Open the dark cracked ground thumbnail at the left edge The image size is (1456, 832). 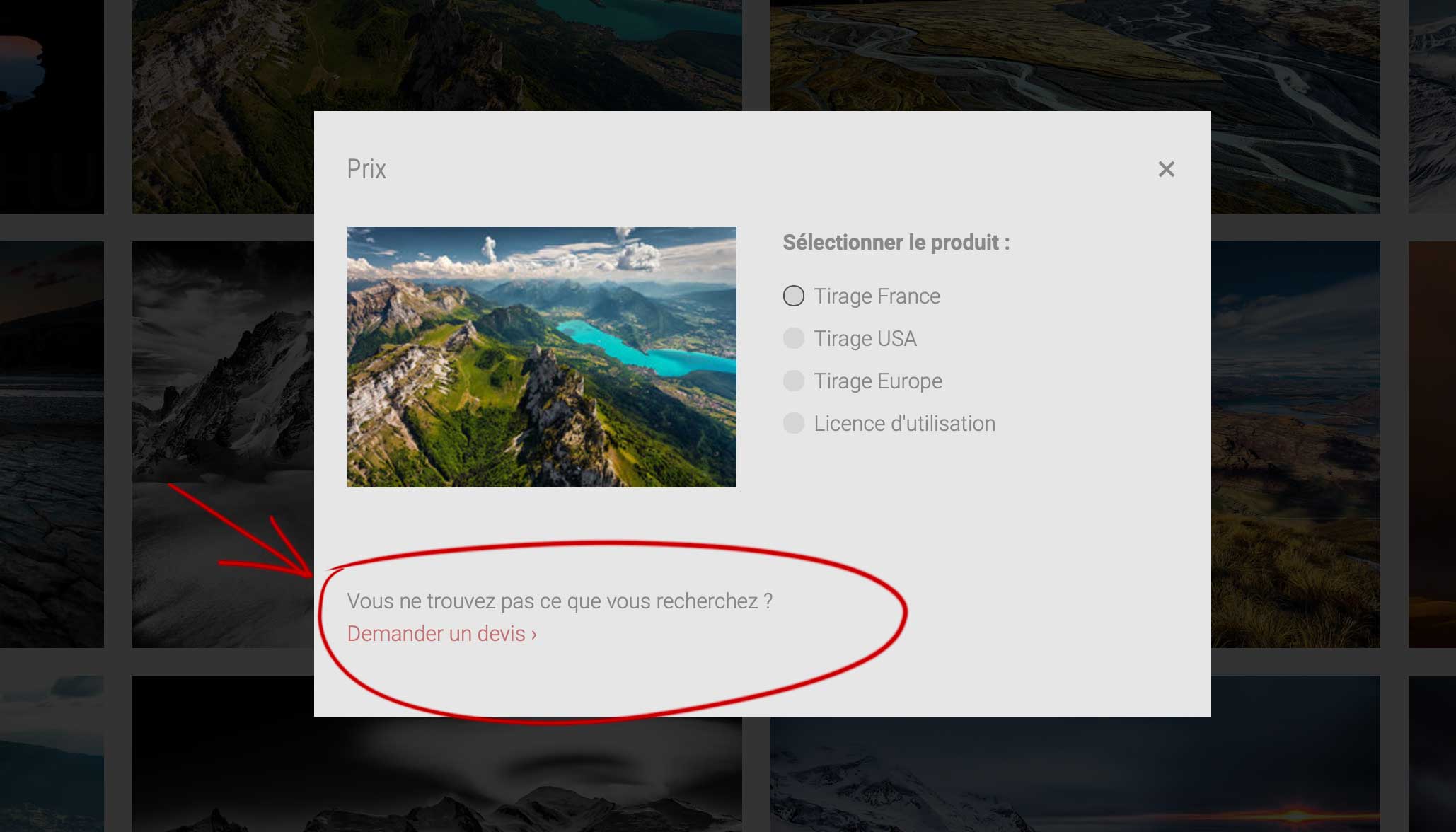pos(52,444)
